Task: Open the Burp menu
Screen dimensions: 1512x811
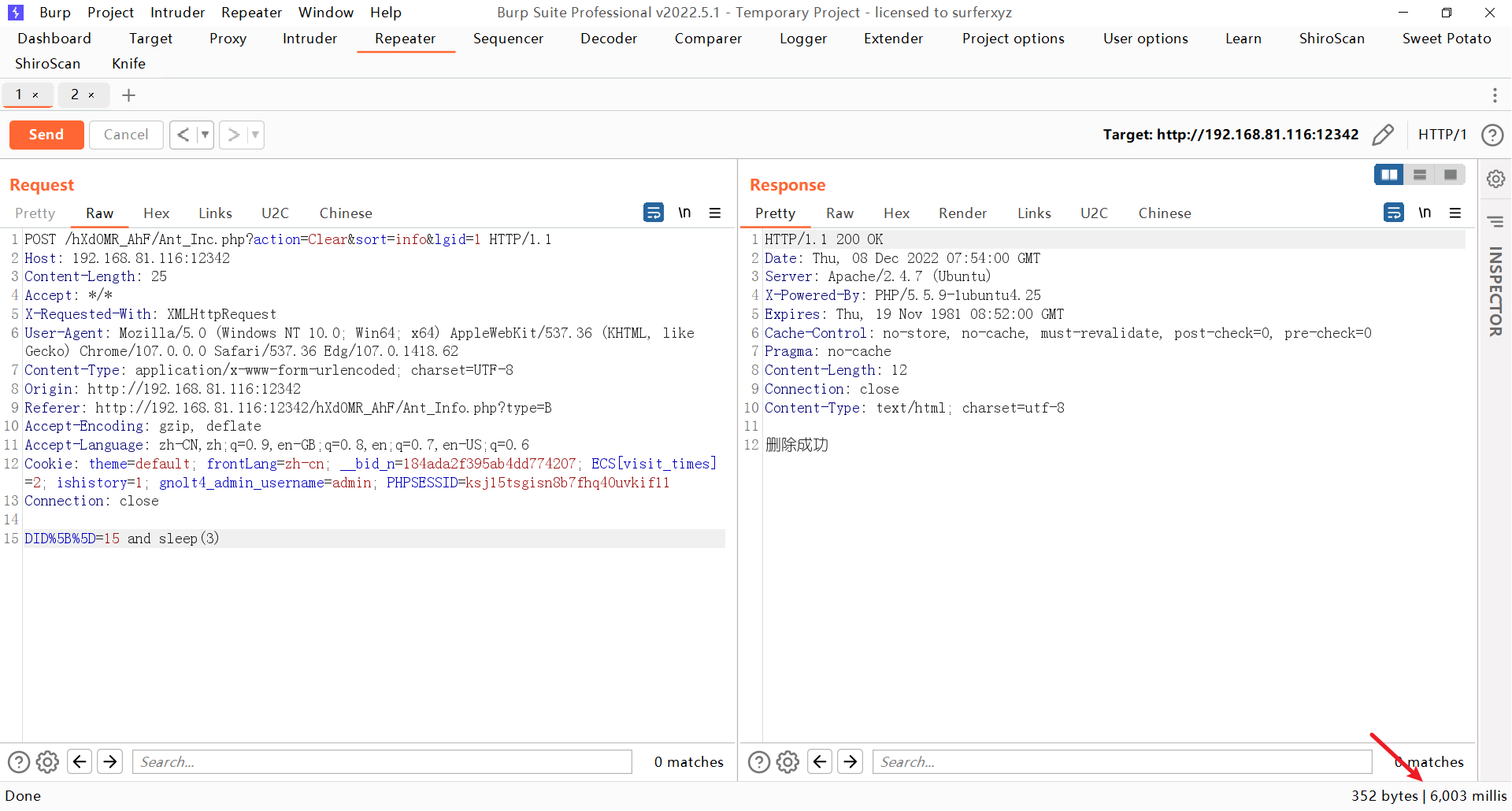Action: click(x=55, y=13)
